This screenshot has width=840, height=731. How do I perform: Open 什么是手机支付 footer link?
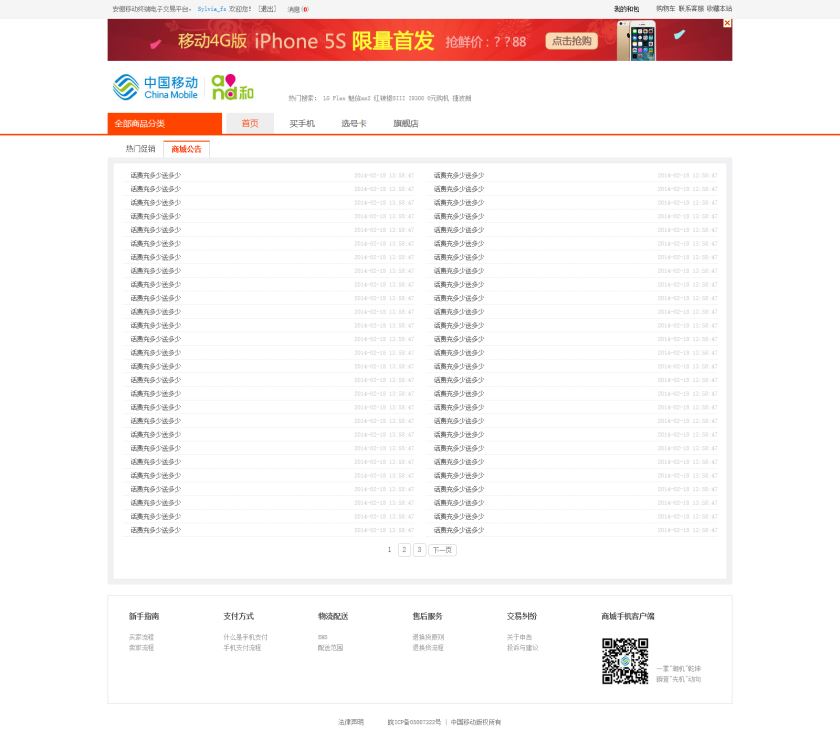click(x=245, y=637)
